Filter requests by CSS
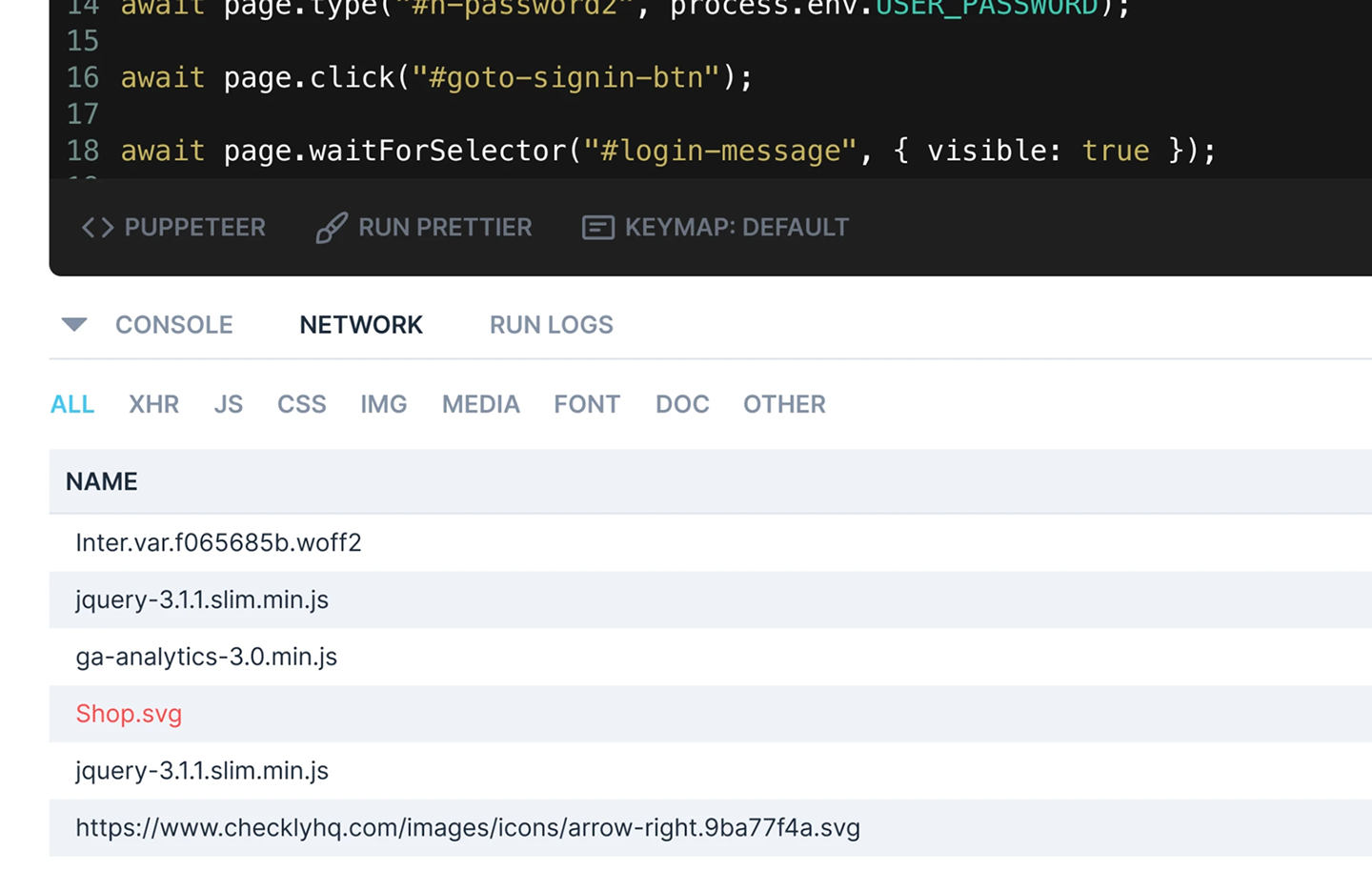This screenshot has height=892, width=1372. [302, 404]
